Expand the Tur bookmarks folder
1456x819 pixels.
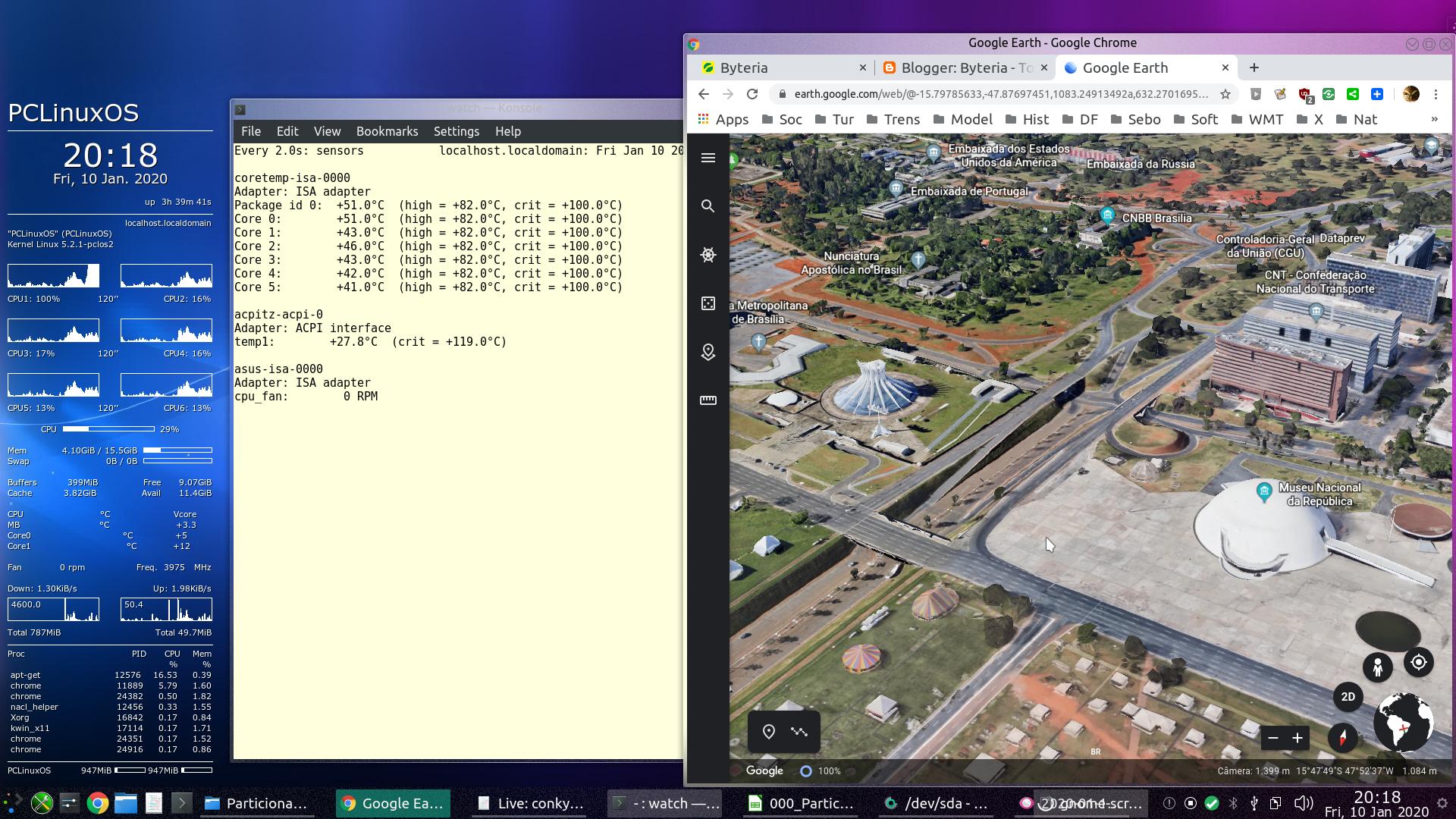[x=834, y=119]
